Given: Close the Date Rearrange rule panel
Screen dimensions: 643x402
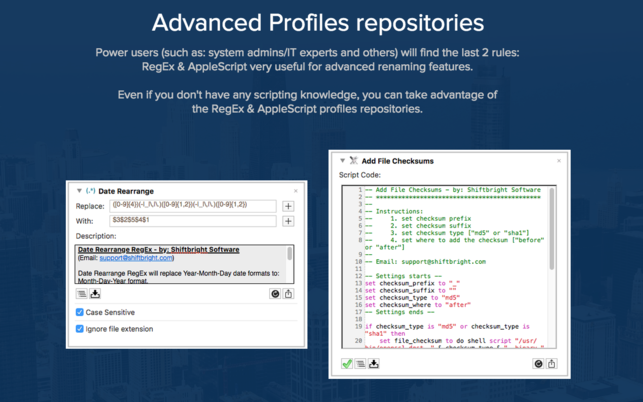Looking at the screenshot, I should (x=296, y=190).
